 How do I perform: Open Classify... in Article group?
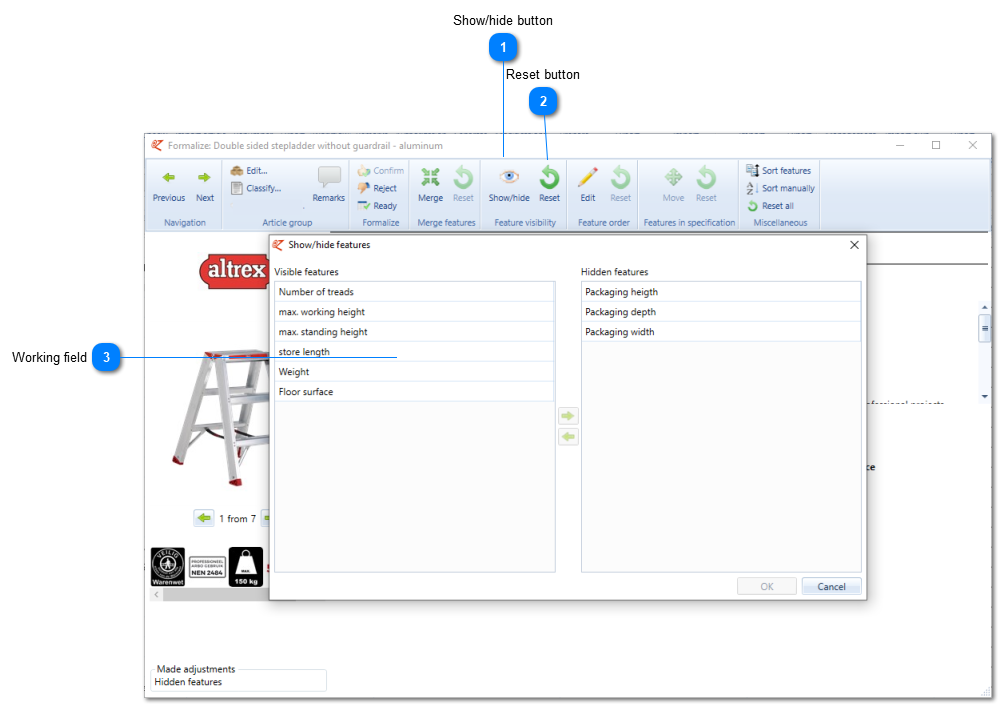point(256,188)
